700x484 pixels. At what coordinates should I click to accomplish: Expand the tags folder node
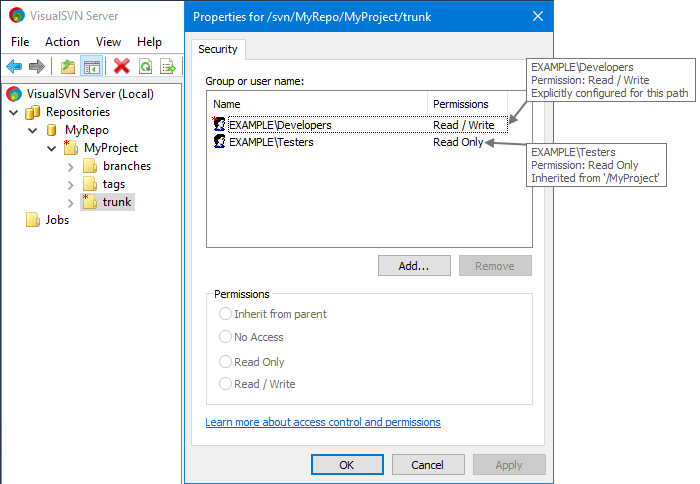pos(71,185)
